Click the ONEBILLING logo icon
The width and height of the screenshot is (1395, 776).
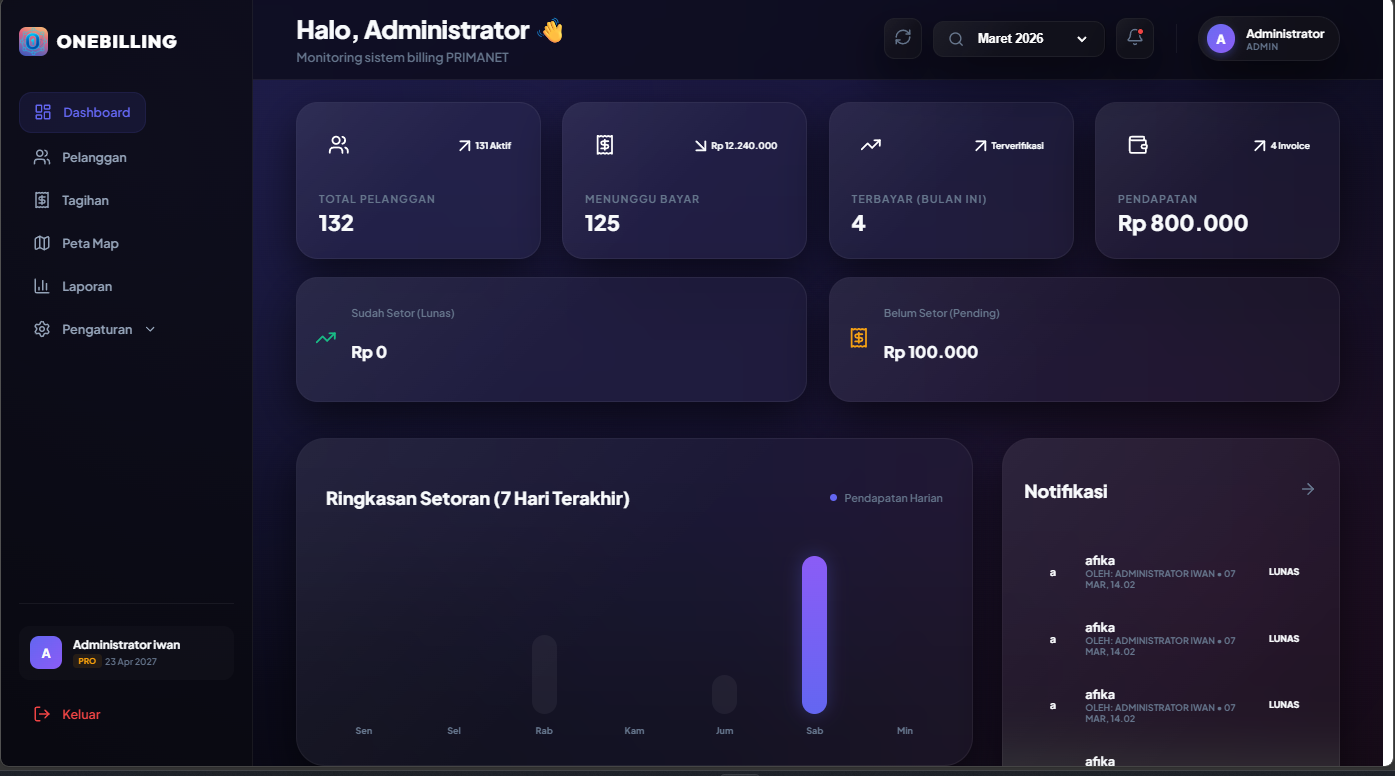pyautogui.click(x=33, y=41)
